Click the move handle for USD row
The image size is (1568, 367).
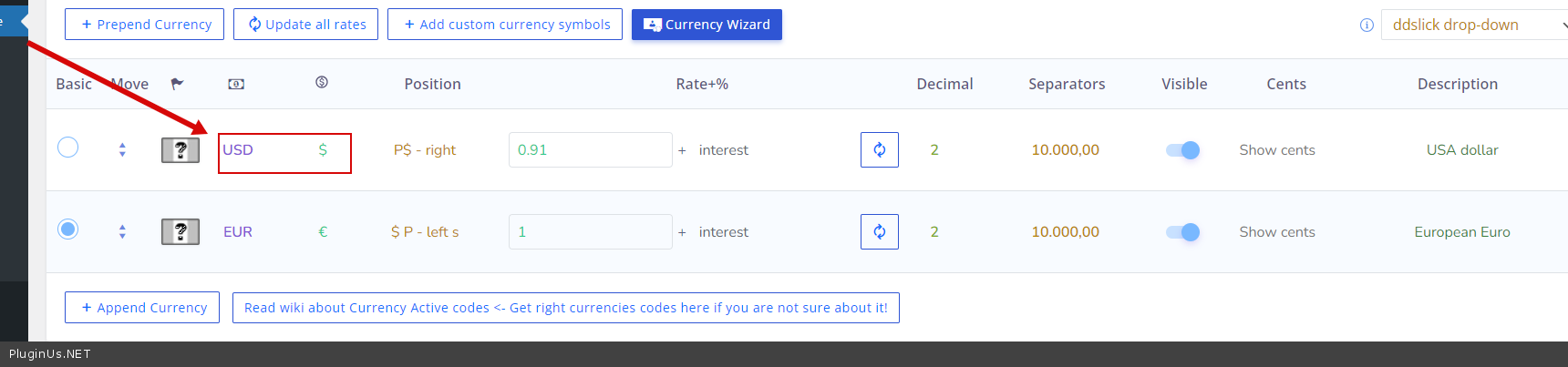click(122, 150)
